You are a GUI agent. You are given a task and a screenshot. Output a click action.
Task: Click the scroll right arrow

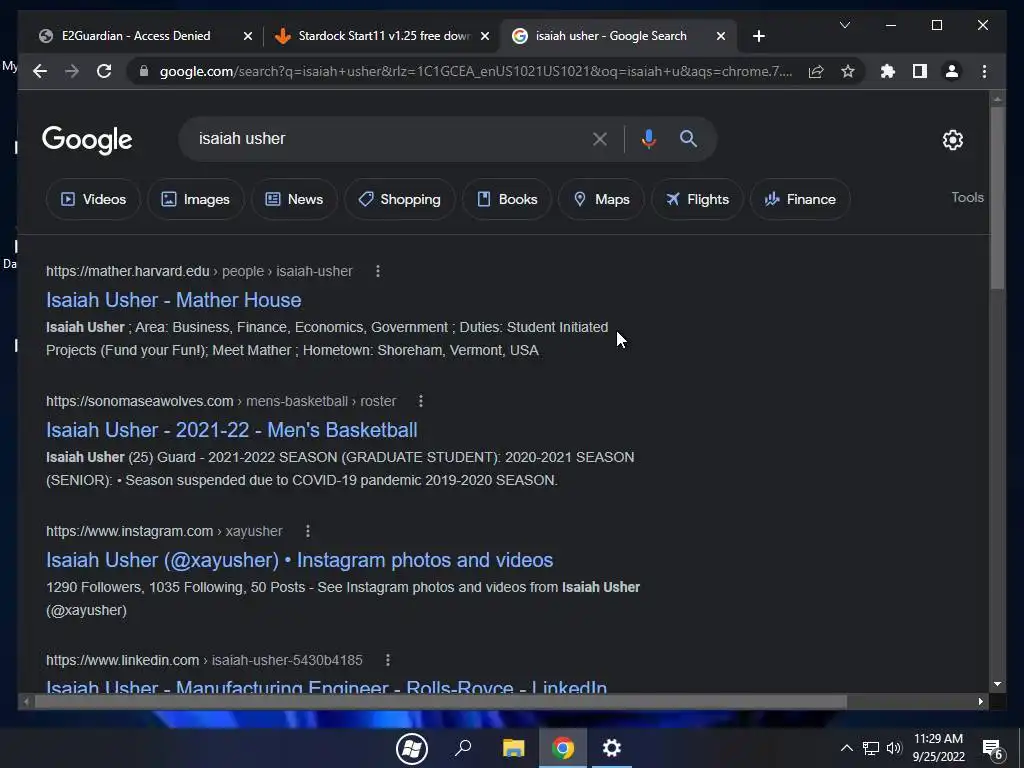tap(980, 701)
